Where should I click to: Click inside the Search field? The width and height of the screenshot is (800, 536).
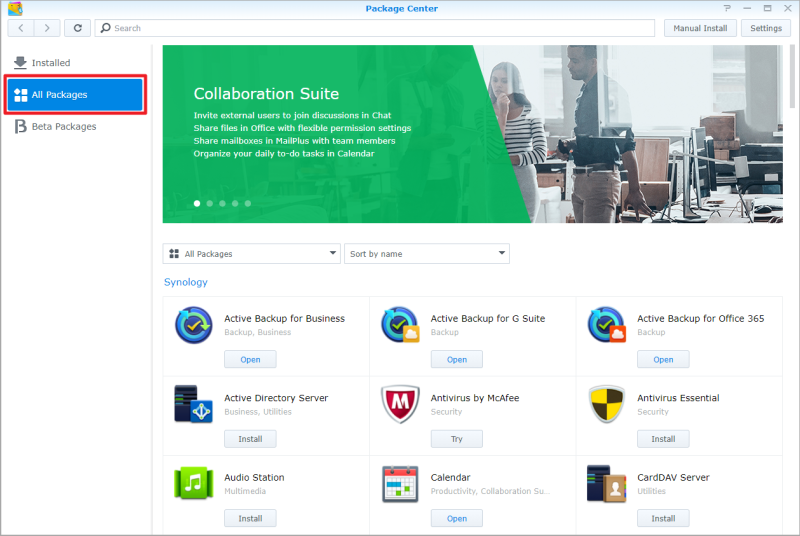tap(374, 28)
